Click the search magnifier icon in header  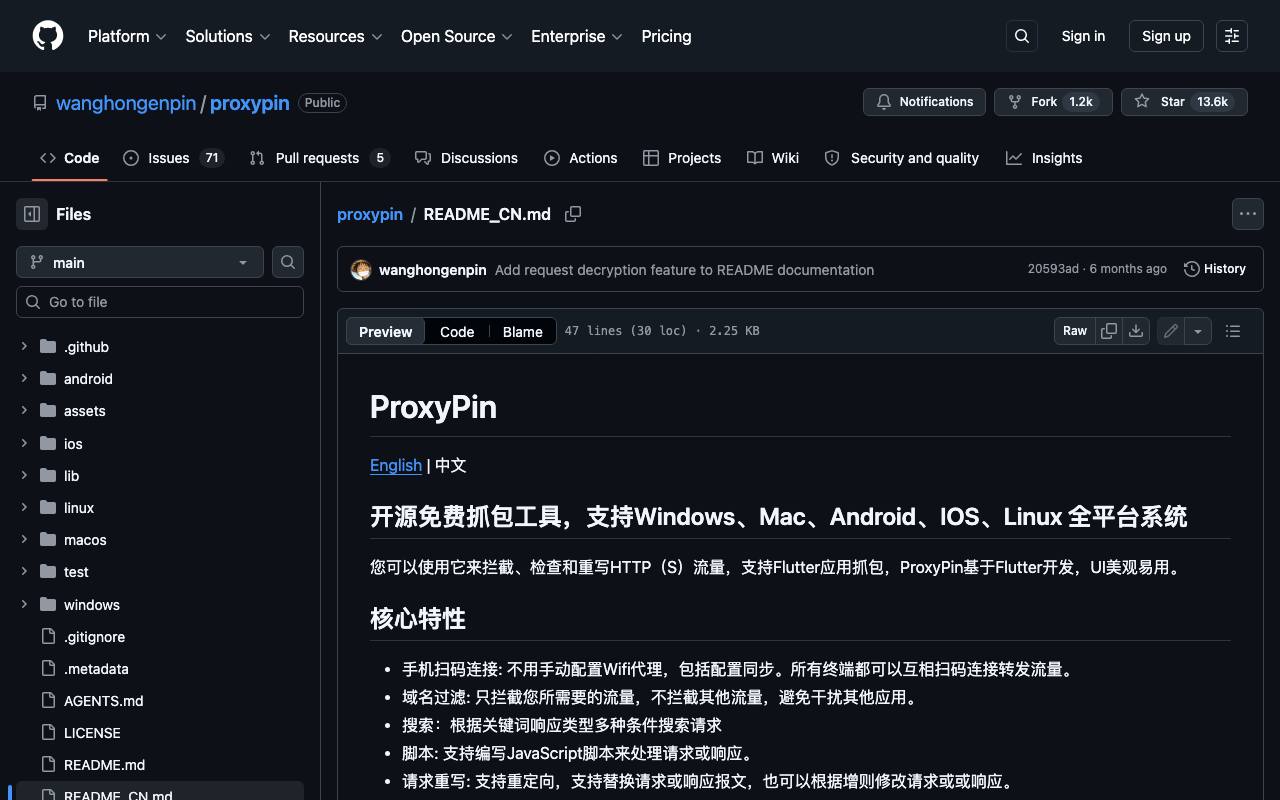click(x=1022, y=36)
